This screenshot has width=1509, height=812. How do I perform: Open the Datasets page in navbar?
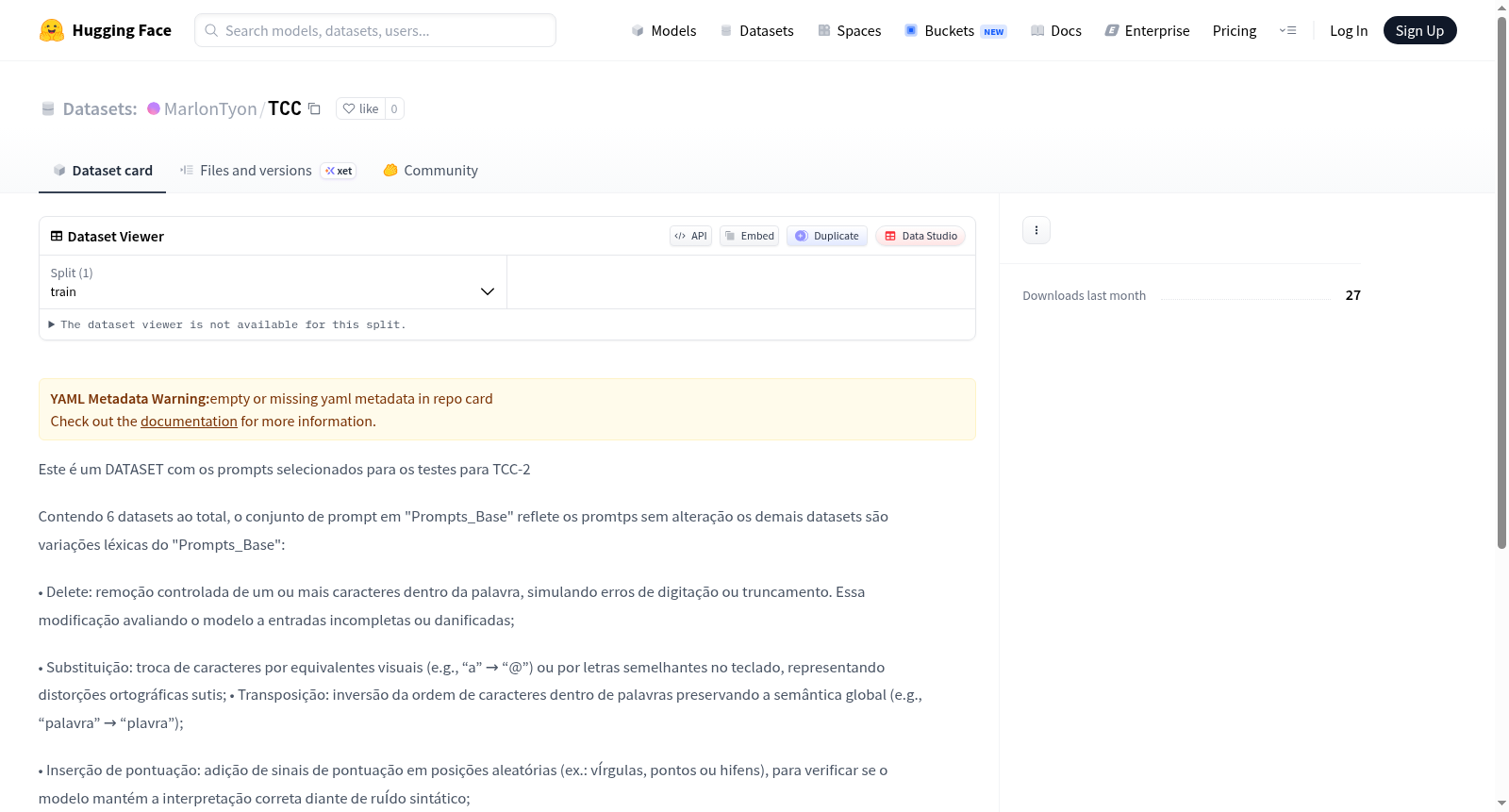pyautogui.click(x=757, y=31)
